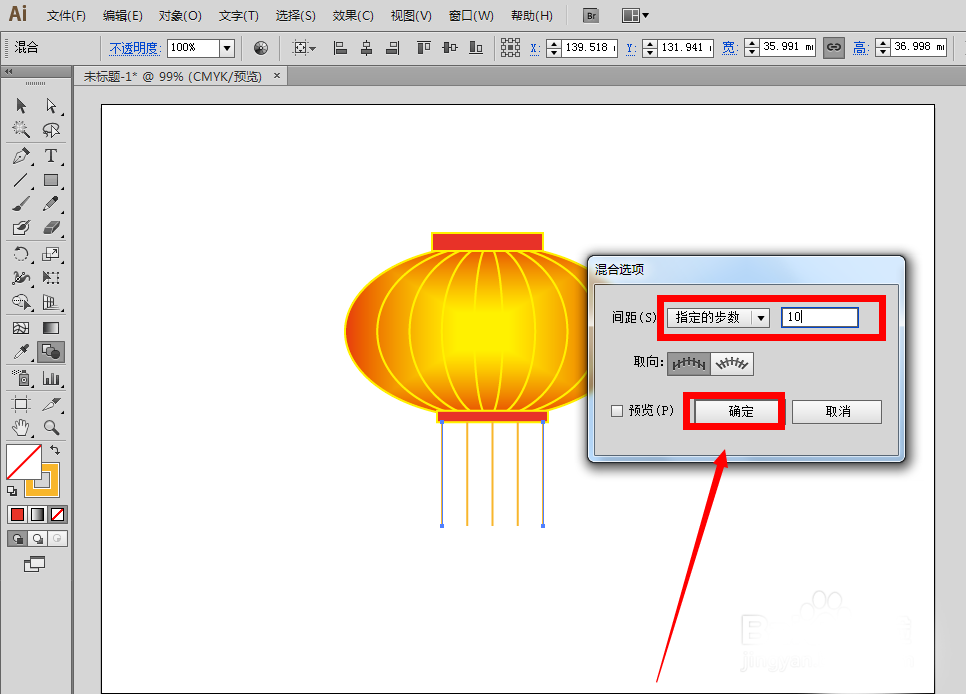Select the Type tool
The width and height of the screenshot is (966, 694).
tap(51, 155)
